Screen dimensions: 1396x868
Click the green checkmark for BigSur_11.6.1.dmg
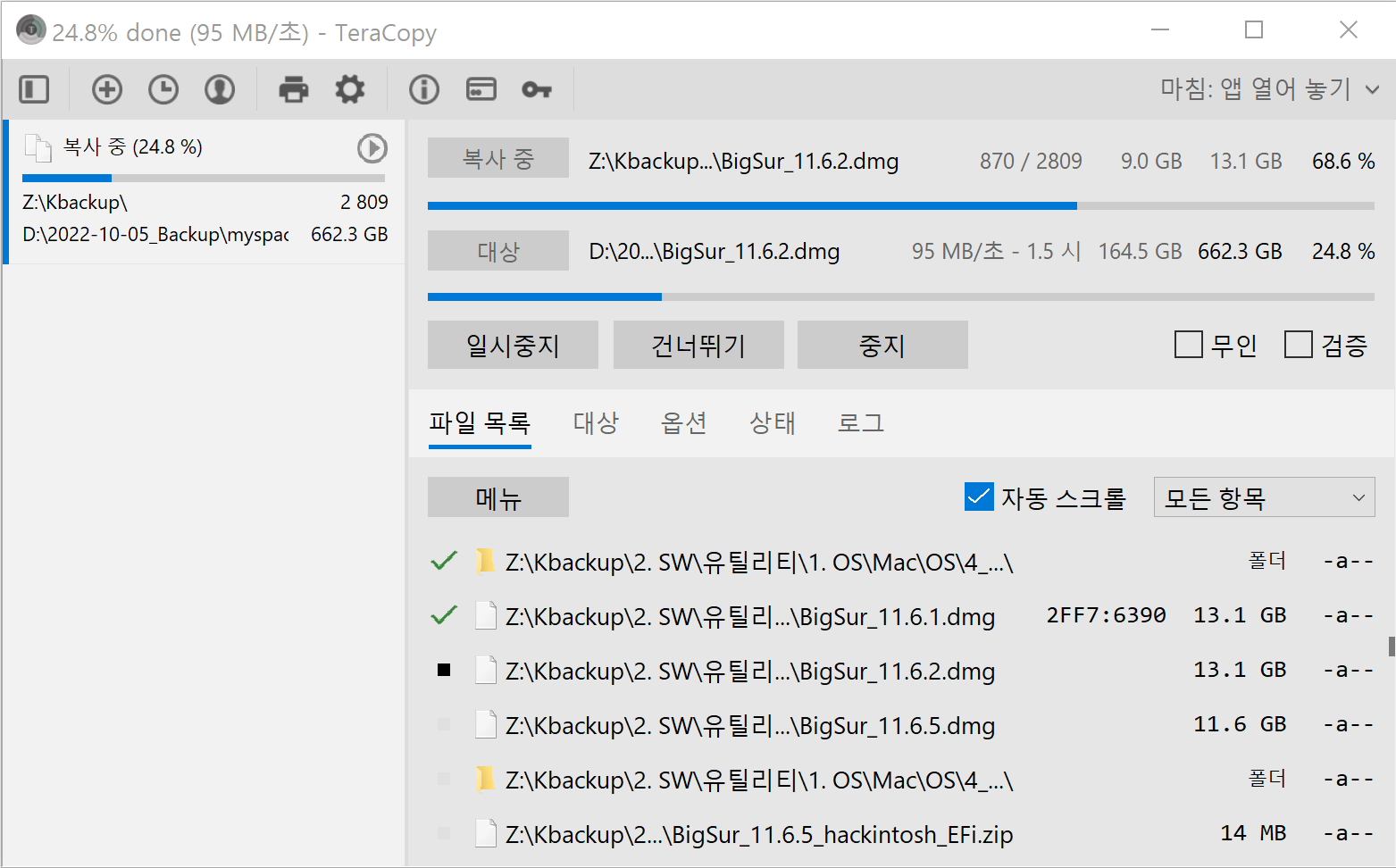point(444,615)
